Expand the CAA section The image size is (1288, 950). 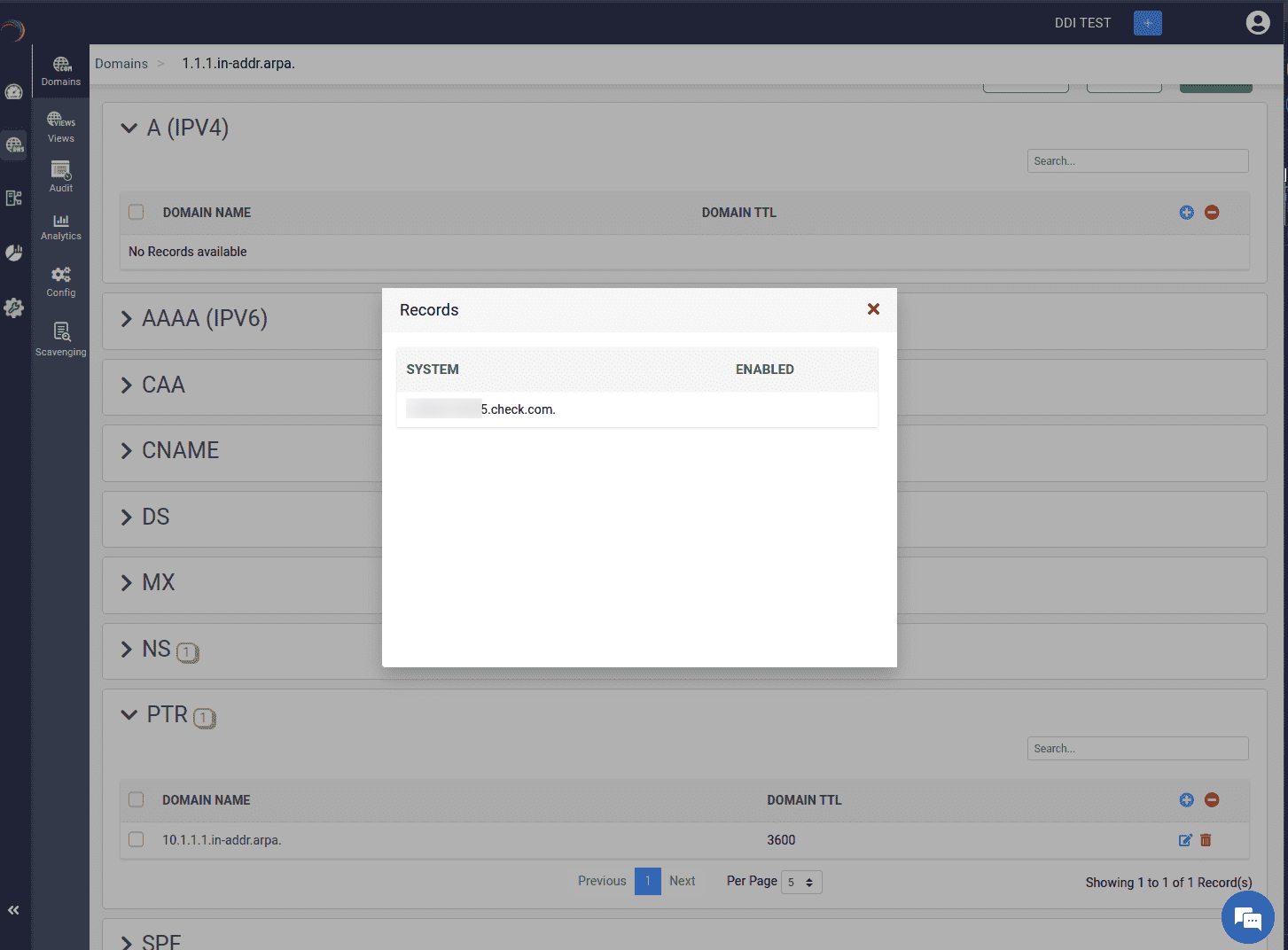click(x=126, y=385)
